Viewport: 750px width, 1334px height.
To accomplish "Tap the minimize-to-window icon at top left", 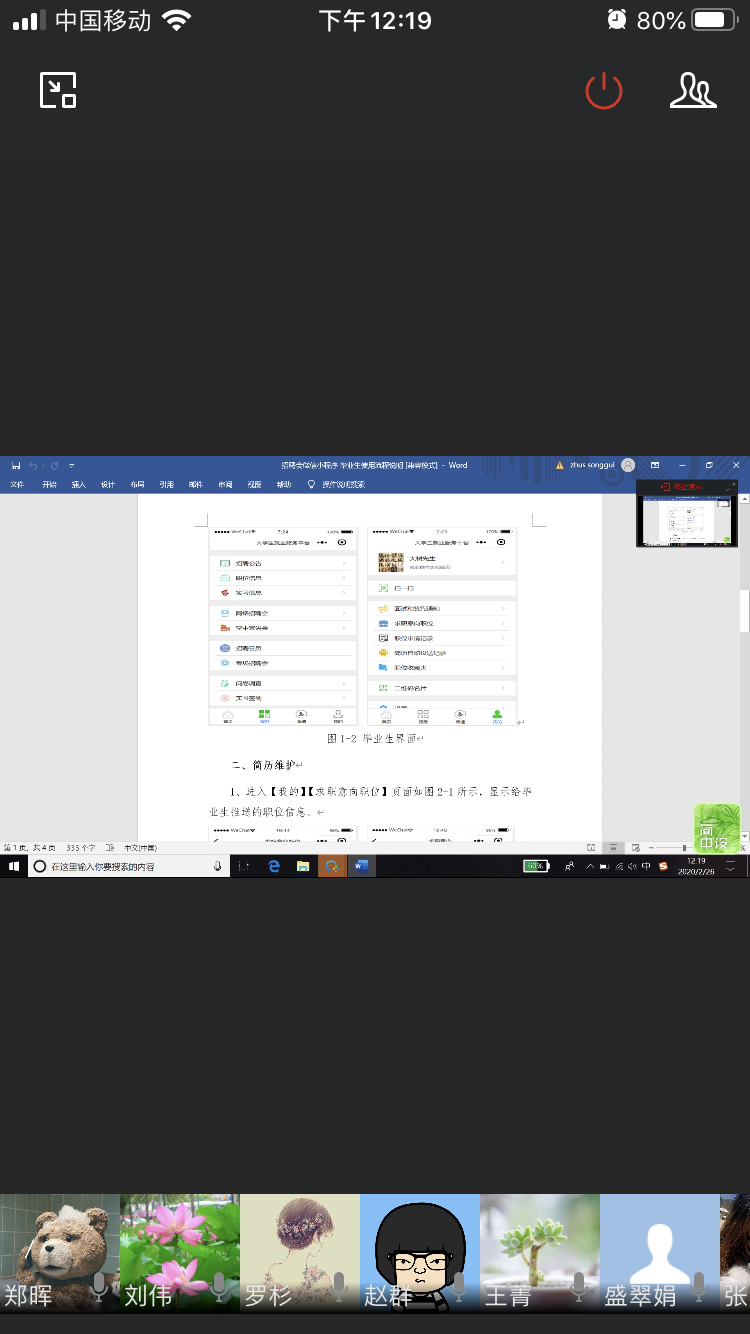I will (x=58, y=91).
